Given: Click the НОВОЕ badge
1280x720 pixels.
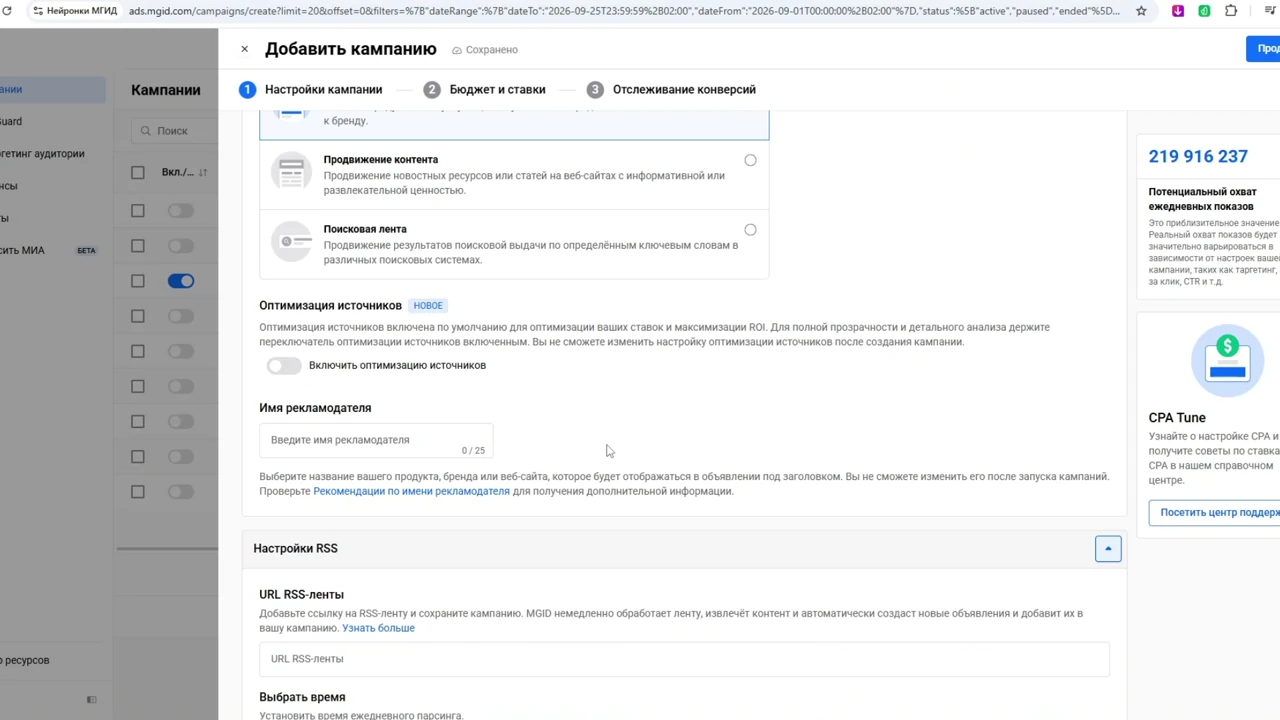Looking at the screenshot, I should click(x=428, y=306).
